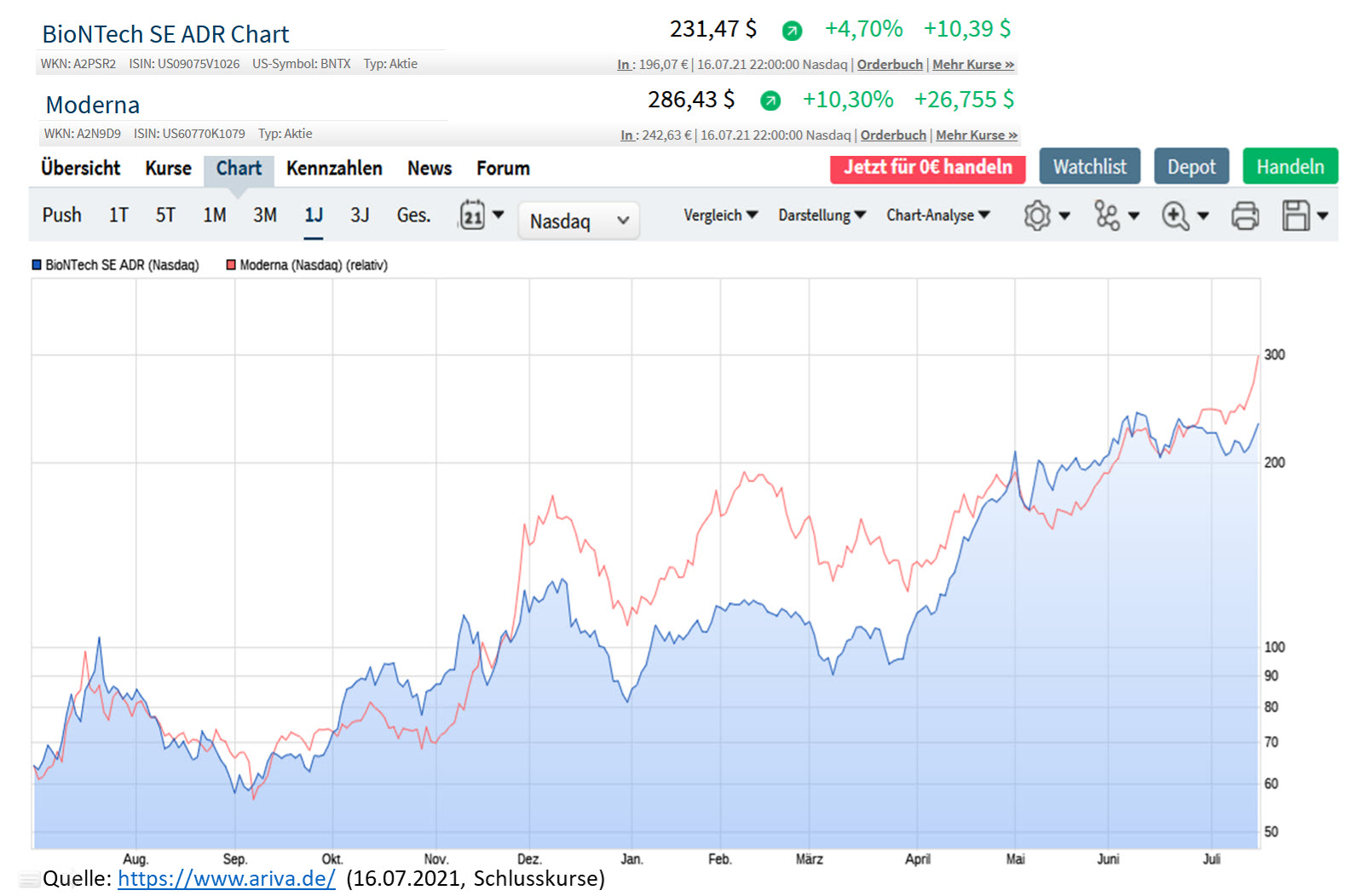1349x896 pixels.
Task: Open the Nasdaq exchange selector
Action: coord(579,221)
